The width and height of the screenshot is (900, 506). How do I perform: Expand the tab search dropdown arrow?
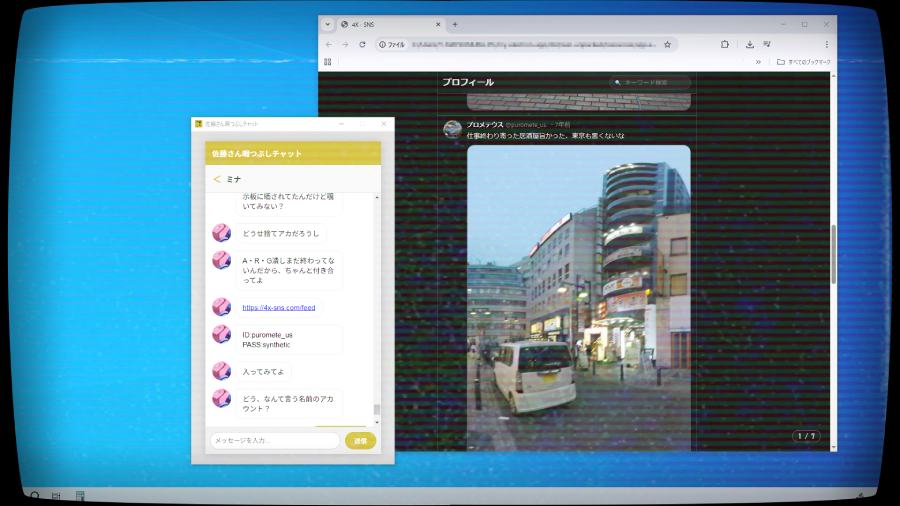327,24
